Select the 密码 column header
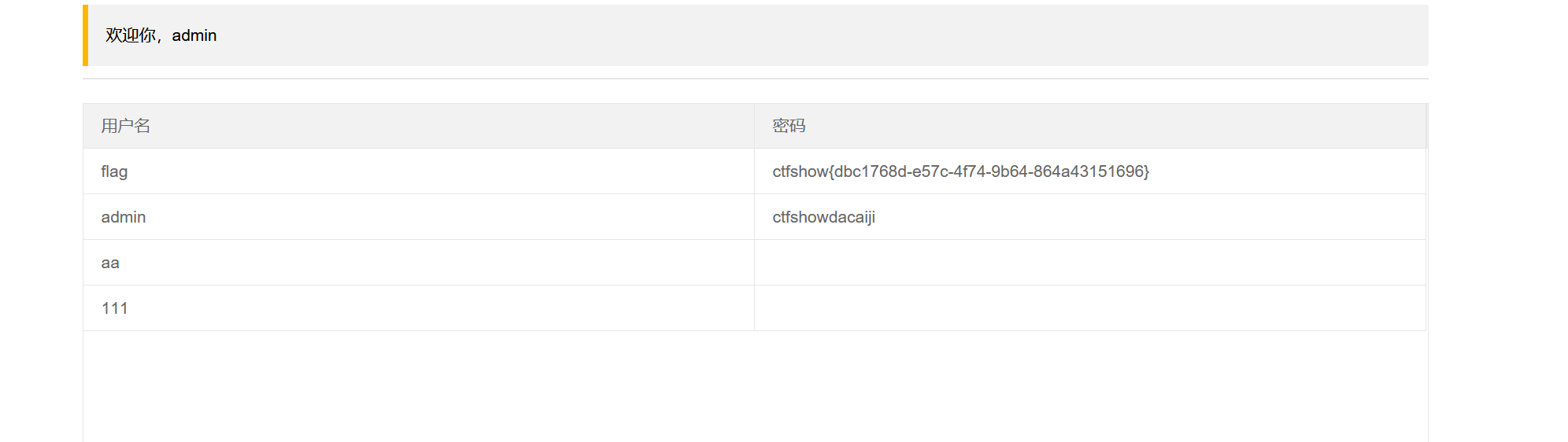The height and width of the screenshot is (442, 1568). click(x=1089, y=126)
